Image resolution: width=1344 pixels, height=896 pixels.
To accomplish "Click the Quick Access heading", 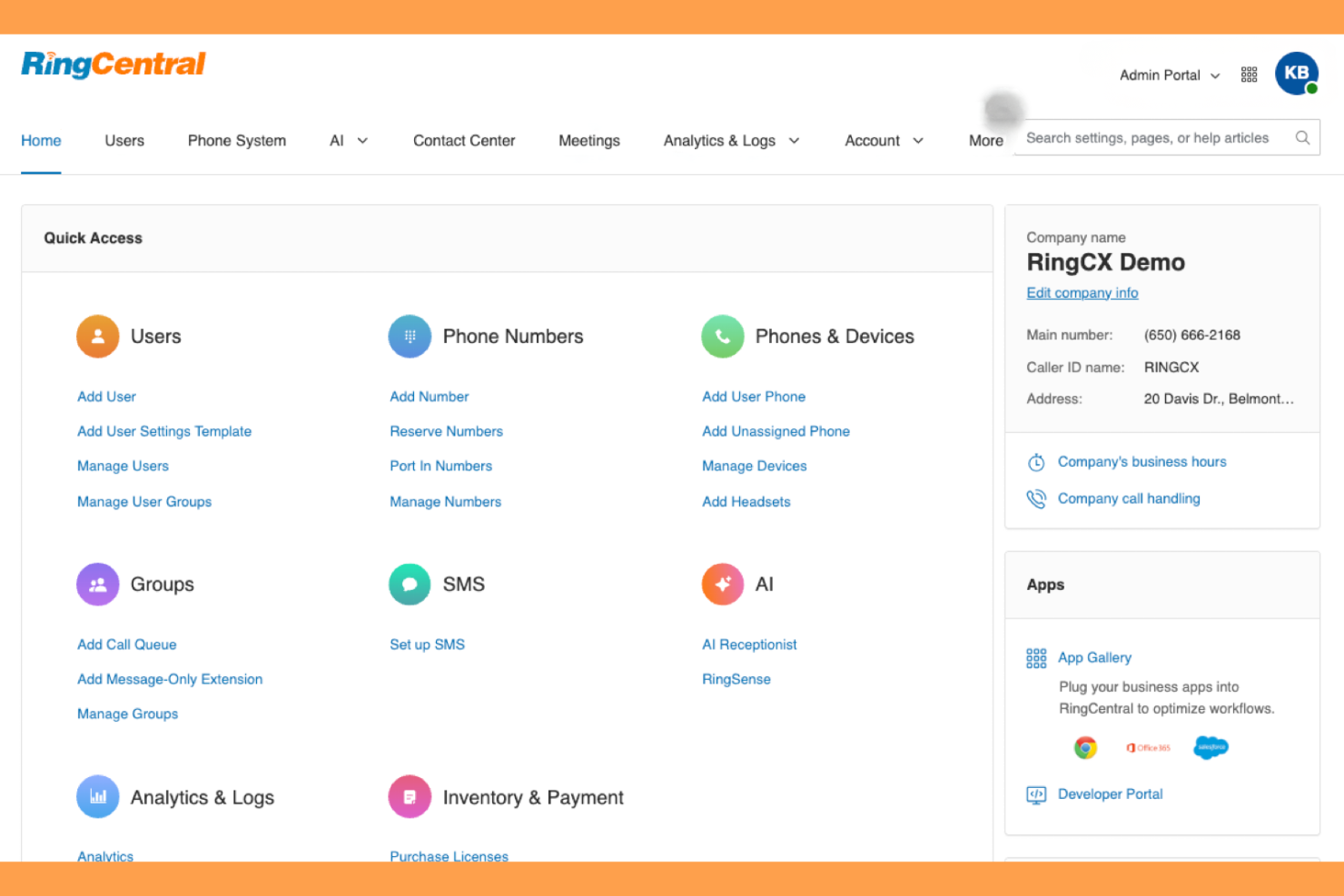I will tap(93, 238).
